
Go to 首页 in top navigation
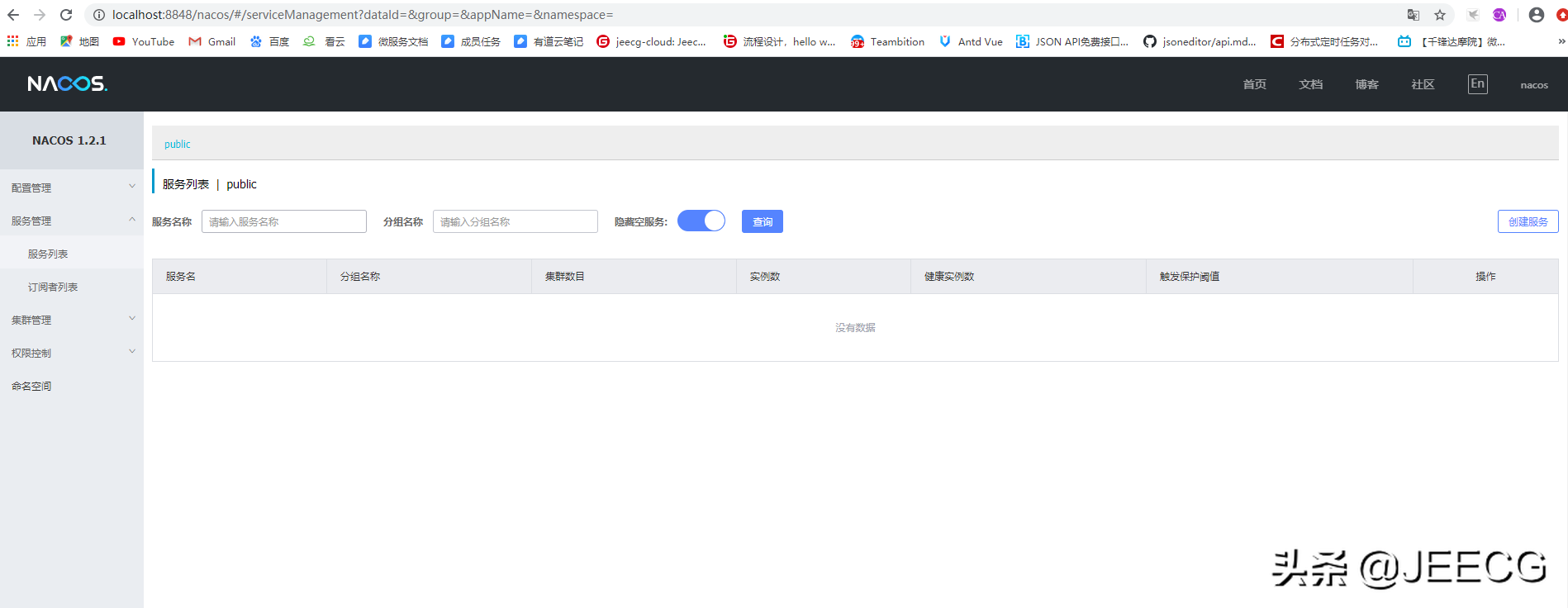(1255, 84)
